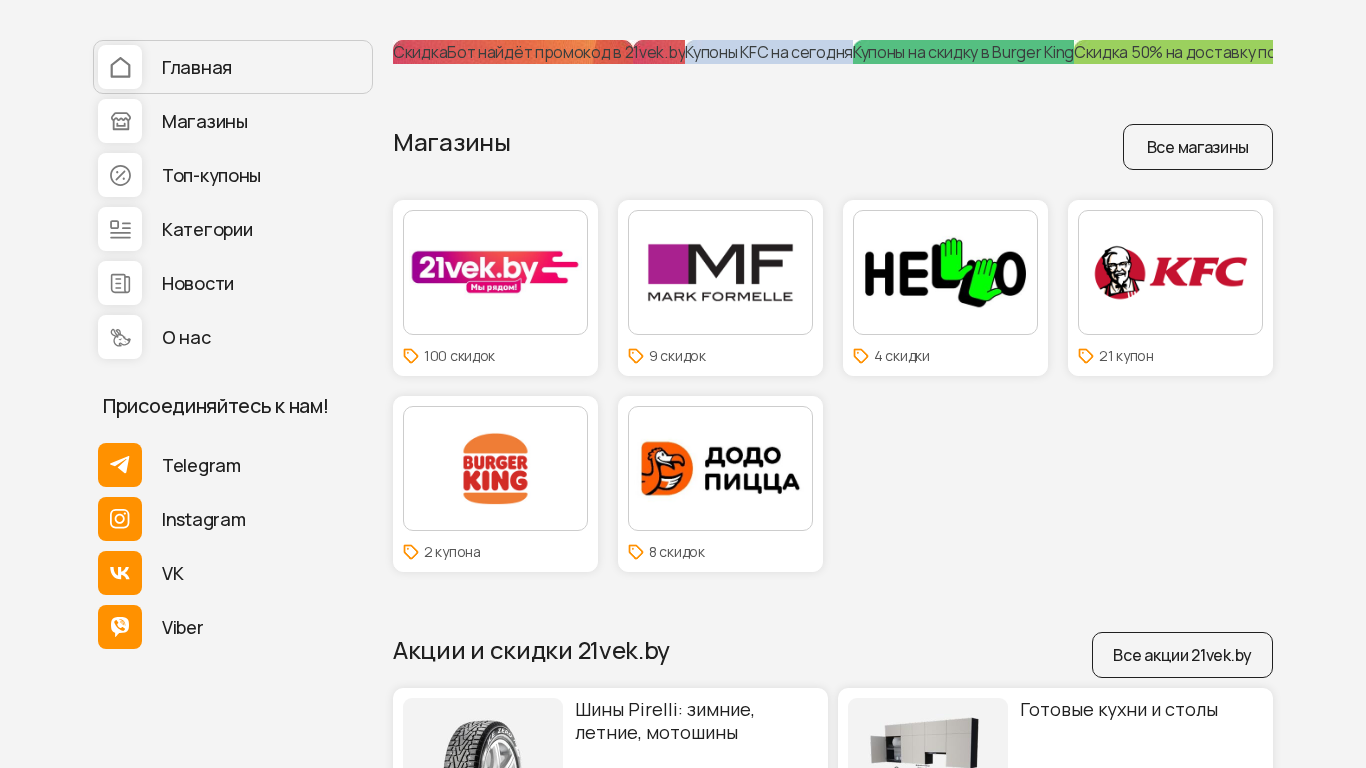1366x768 pixels.
Task: Click the Купоны KFC на сегодня banner
Action: click(768, 52)
